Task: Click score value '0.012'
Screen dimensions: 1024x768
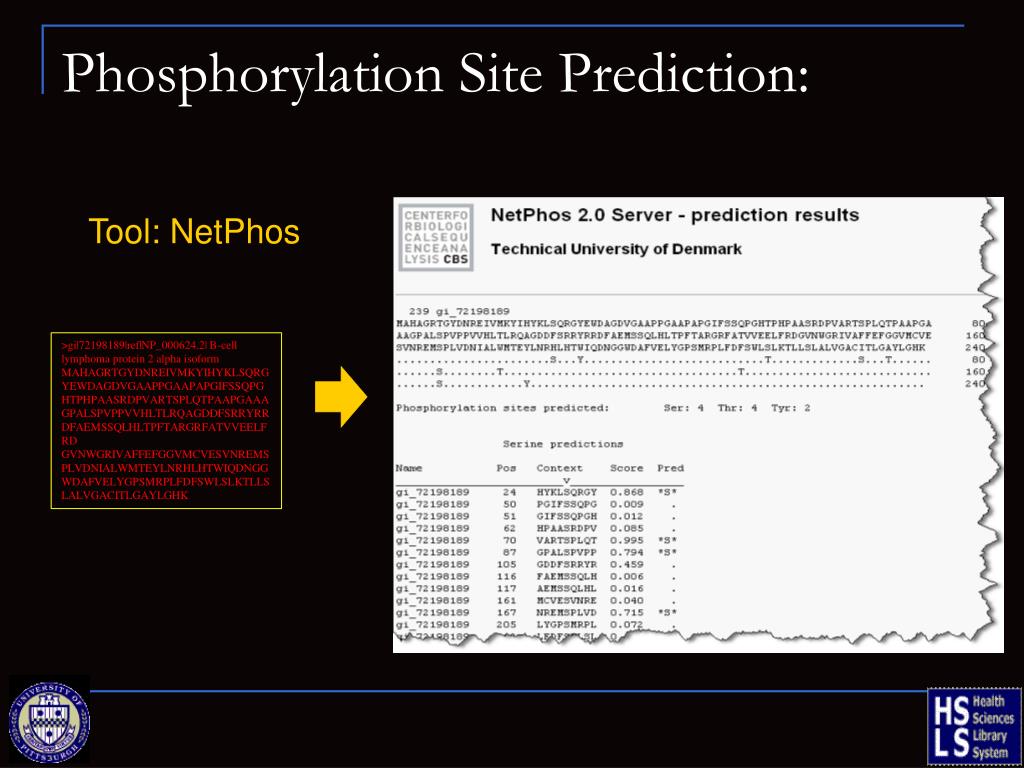Action: click(x=626, y=516)
